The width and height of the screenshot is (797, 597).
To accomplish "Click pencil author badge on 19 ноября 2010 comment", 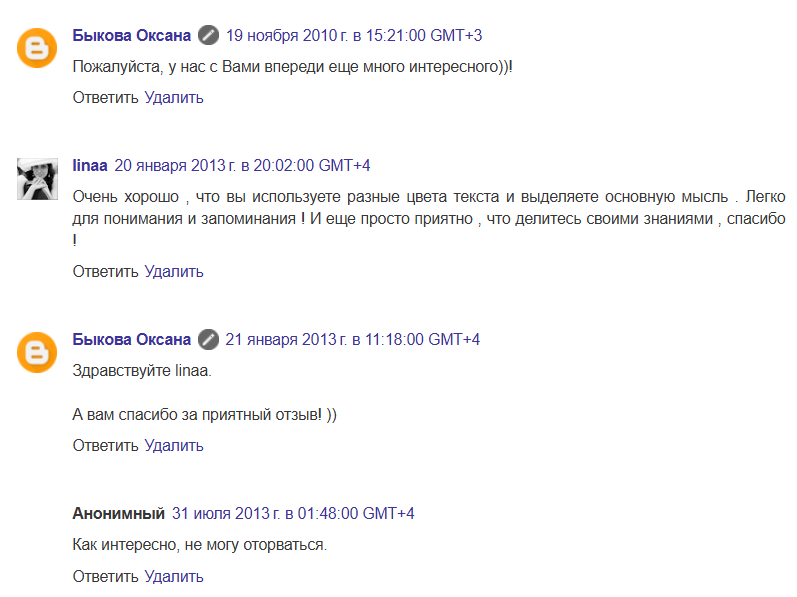I will coord(208,36).
